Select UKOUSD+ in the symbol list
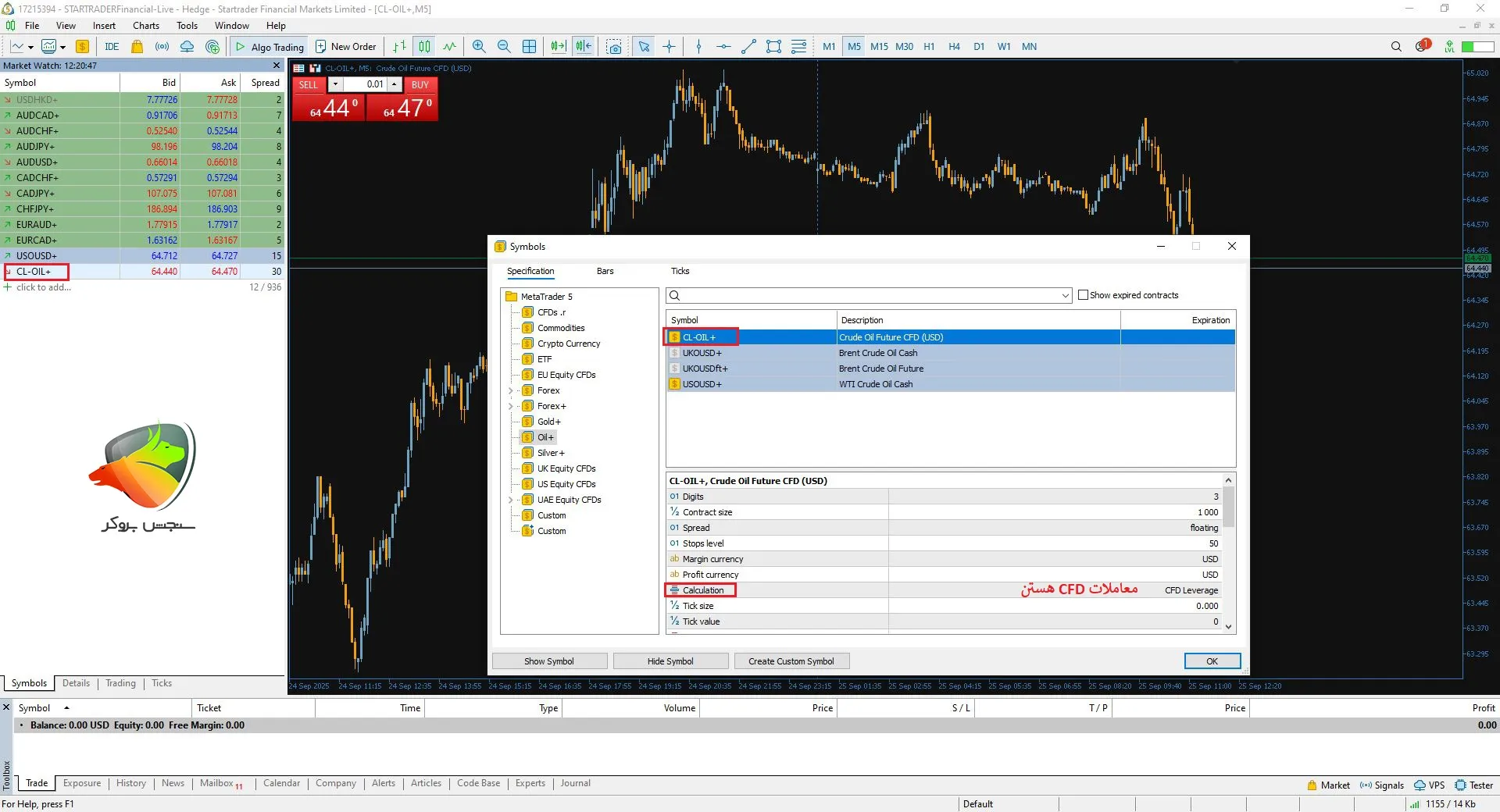Screen dimensions: 1500x812 click(702, 353)
